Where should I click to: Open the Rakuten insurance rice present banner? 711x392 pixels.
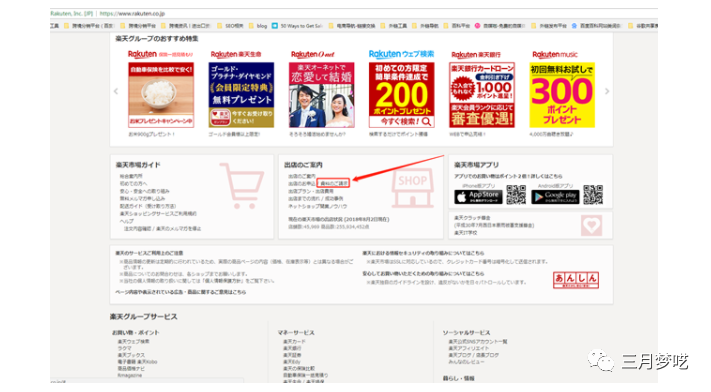(x=161, y=95)
